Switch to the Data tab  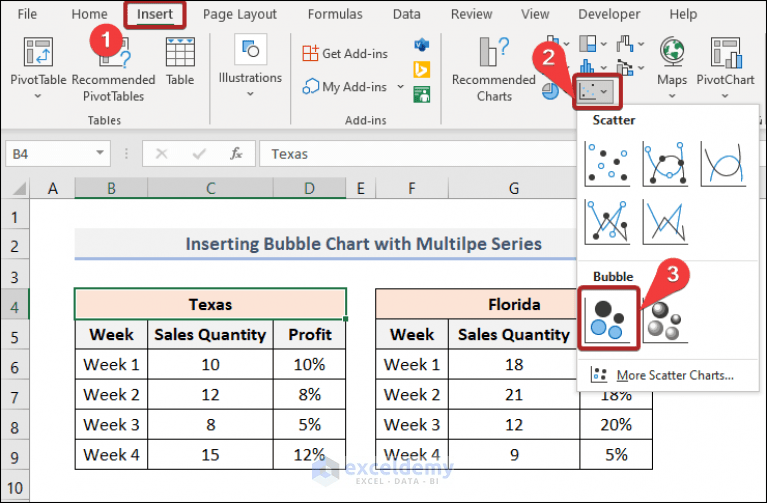coord(406,14)
